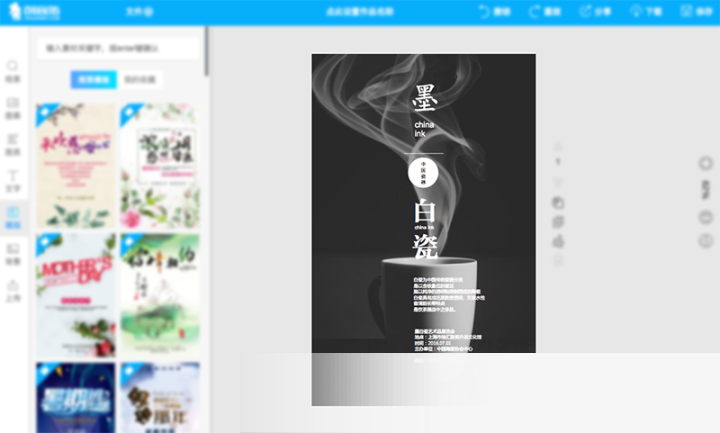This screenshot has width=720, height=433.
Task: Pick the pink floral cream template thumbnail
Action: [x=76, y=166]
